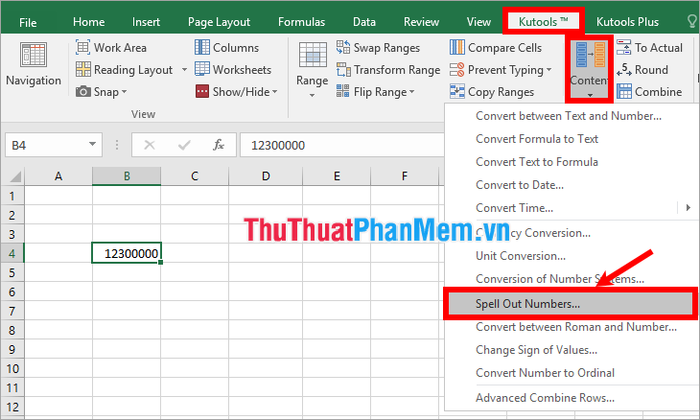
Task: Click the Transform Range icon
Action: click(343, 70)
